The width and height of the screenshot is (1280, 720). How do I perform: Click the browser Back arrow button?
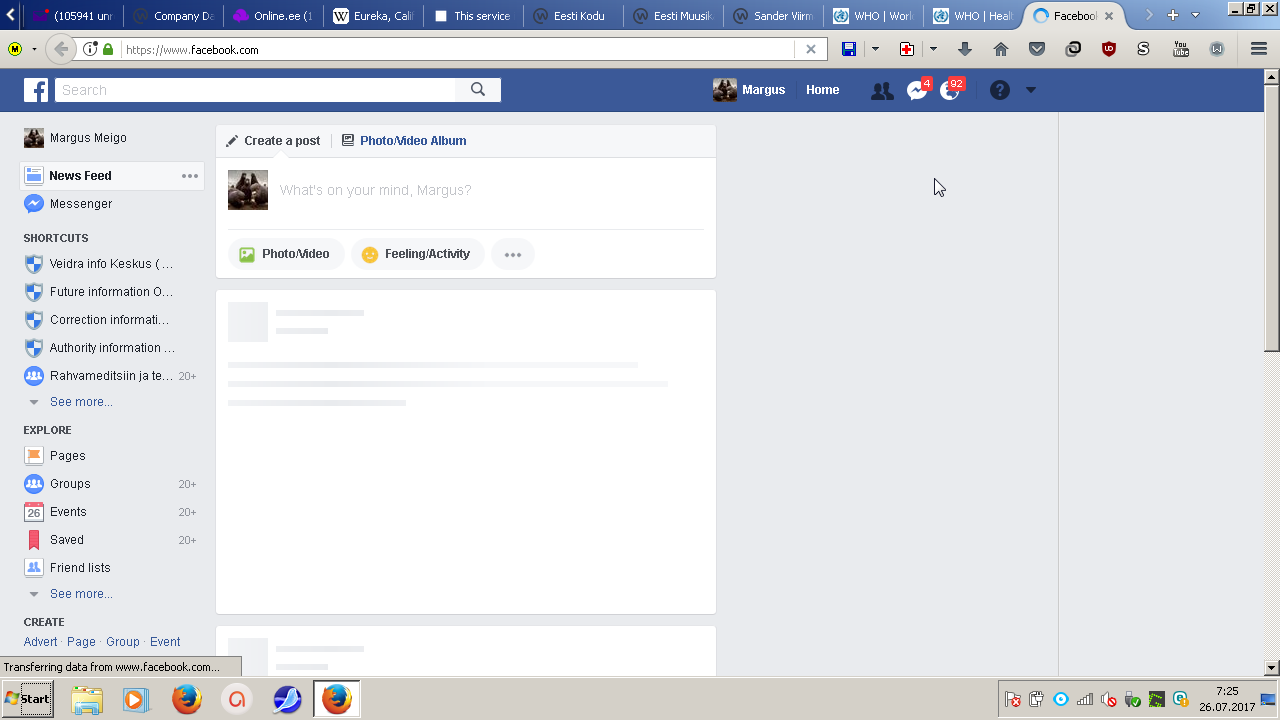[62, 49]
